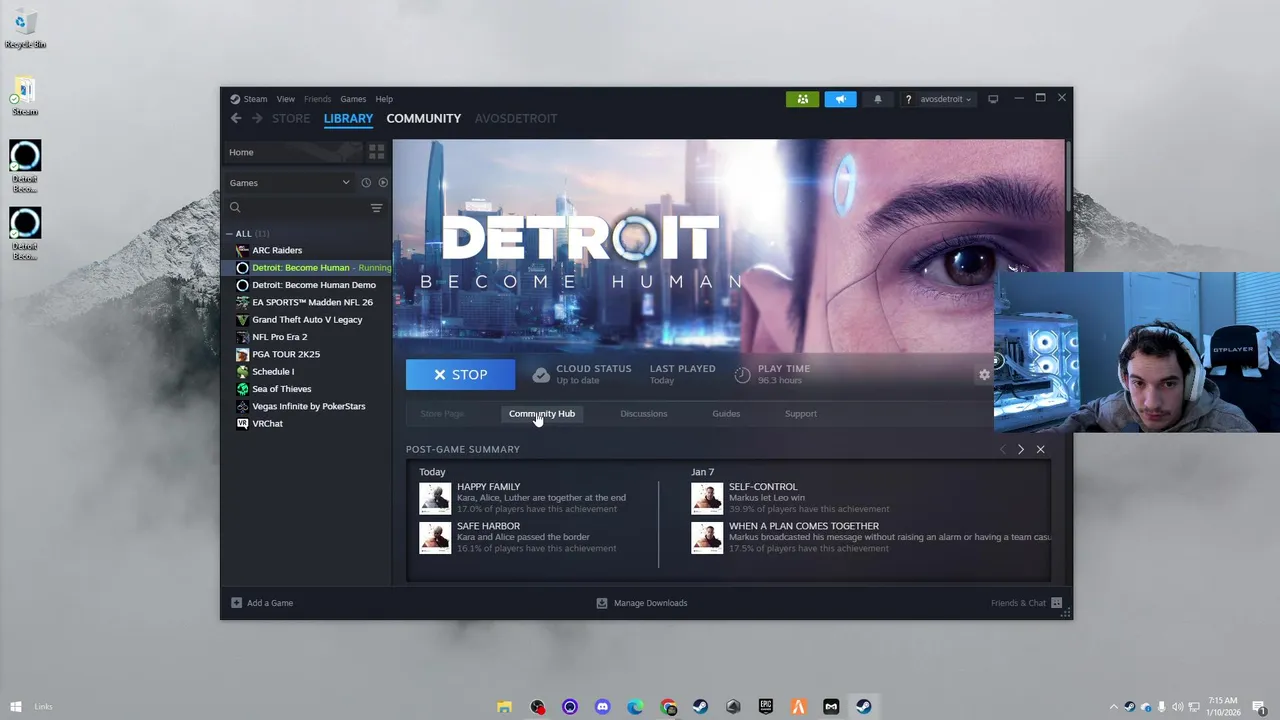Switch to Big Picture mode icon
The height and width of the screenshot is (720, 1280).
pos(993,99)
